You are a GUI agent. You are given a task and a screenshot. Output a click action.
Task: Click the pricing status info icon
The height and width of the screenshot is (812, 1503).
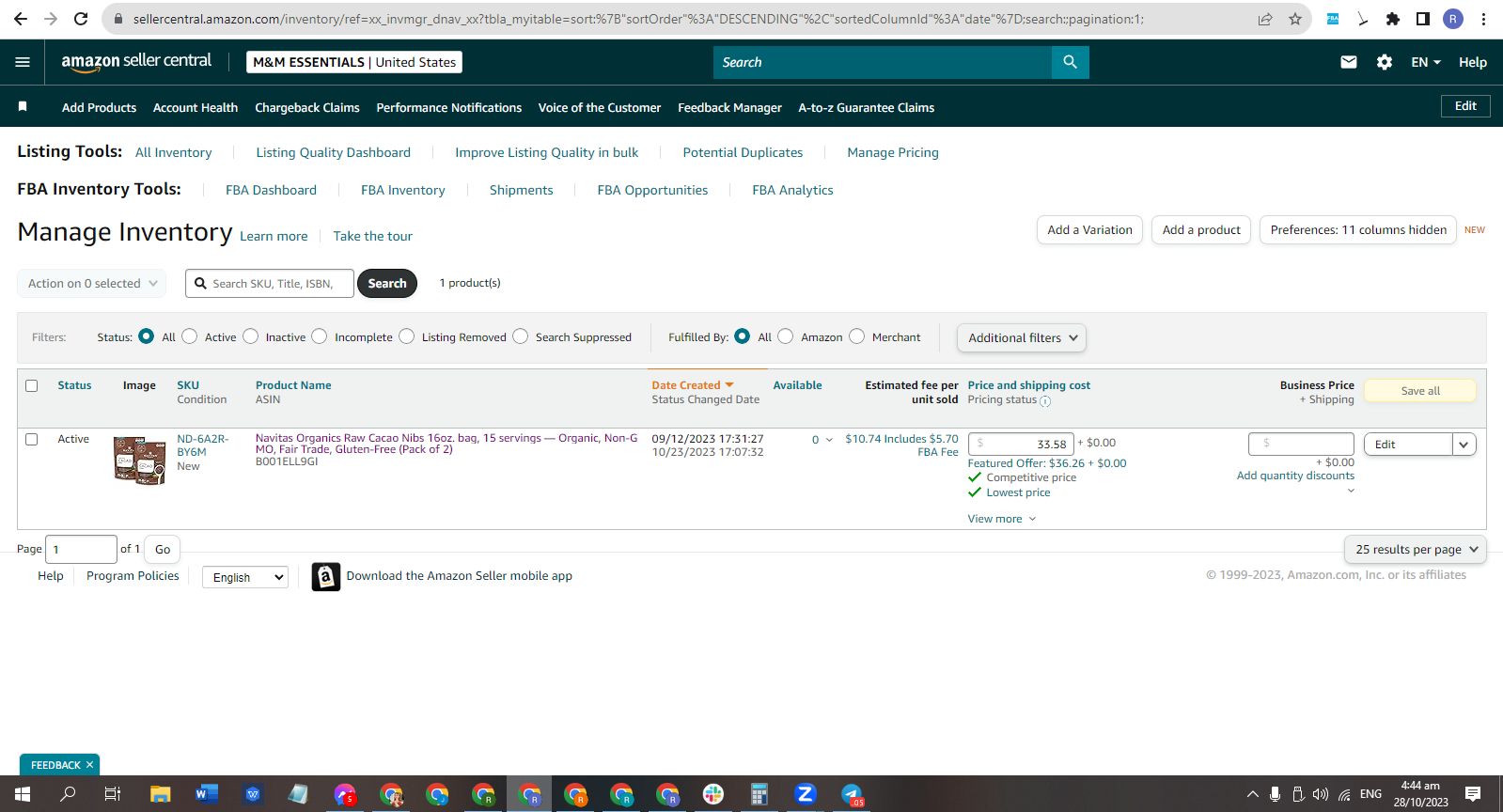click(x=1045, y=401)
